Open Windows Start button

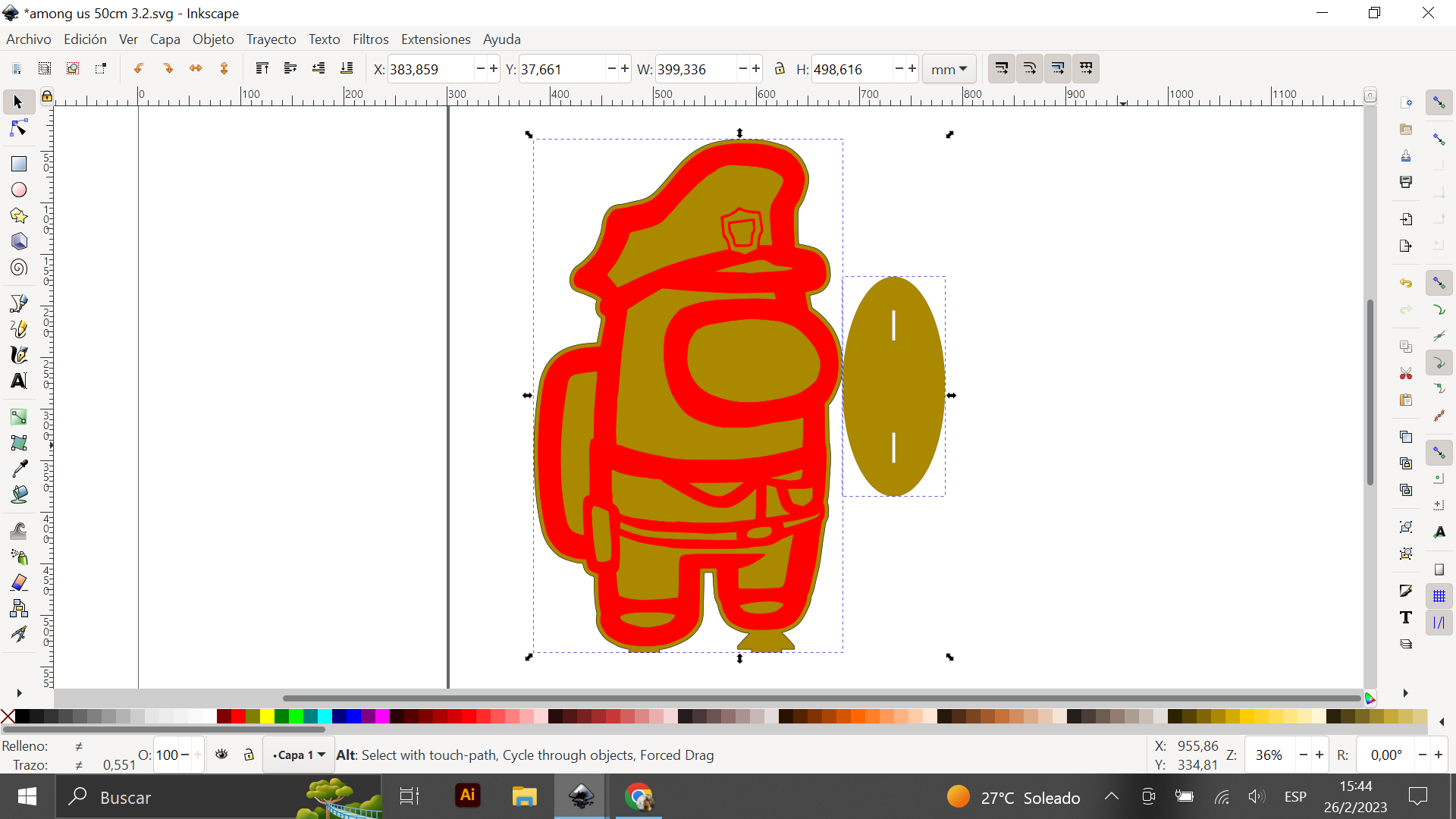[27, 796]
